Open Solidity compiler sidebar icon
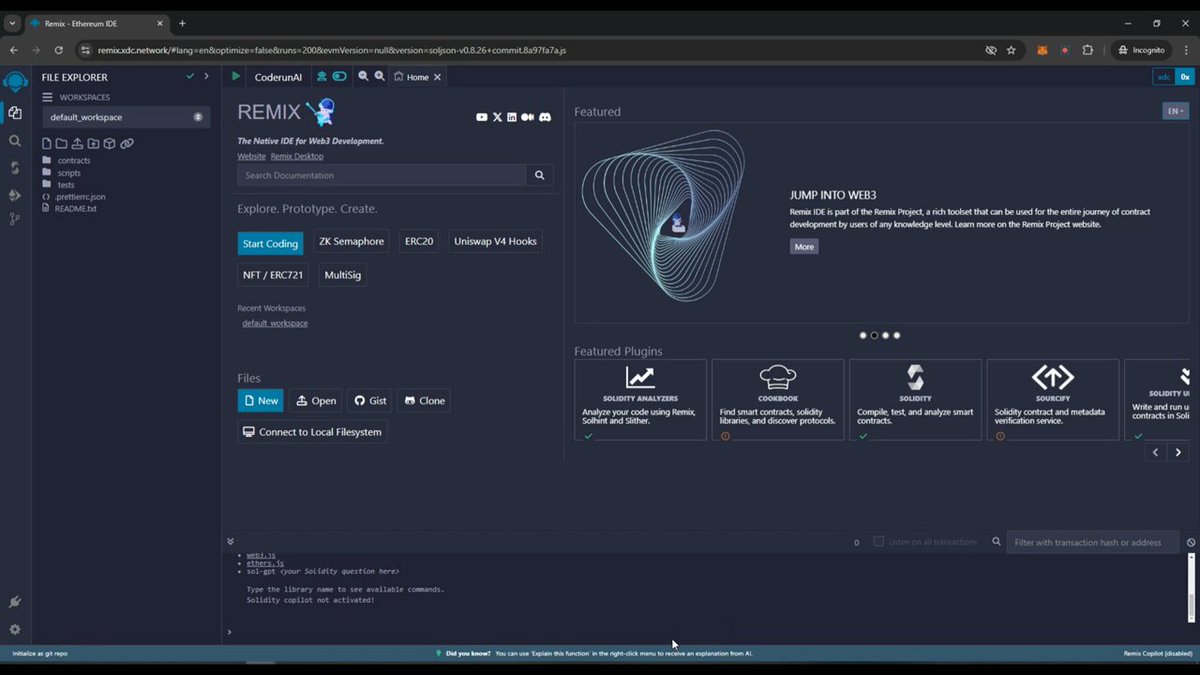 click(15, 168)
